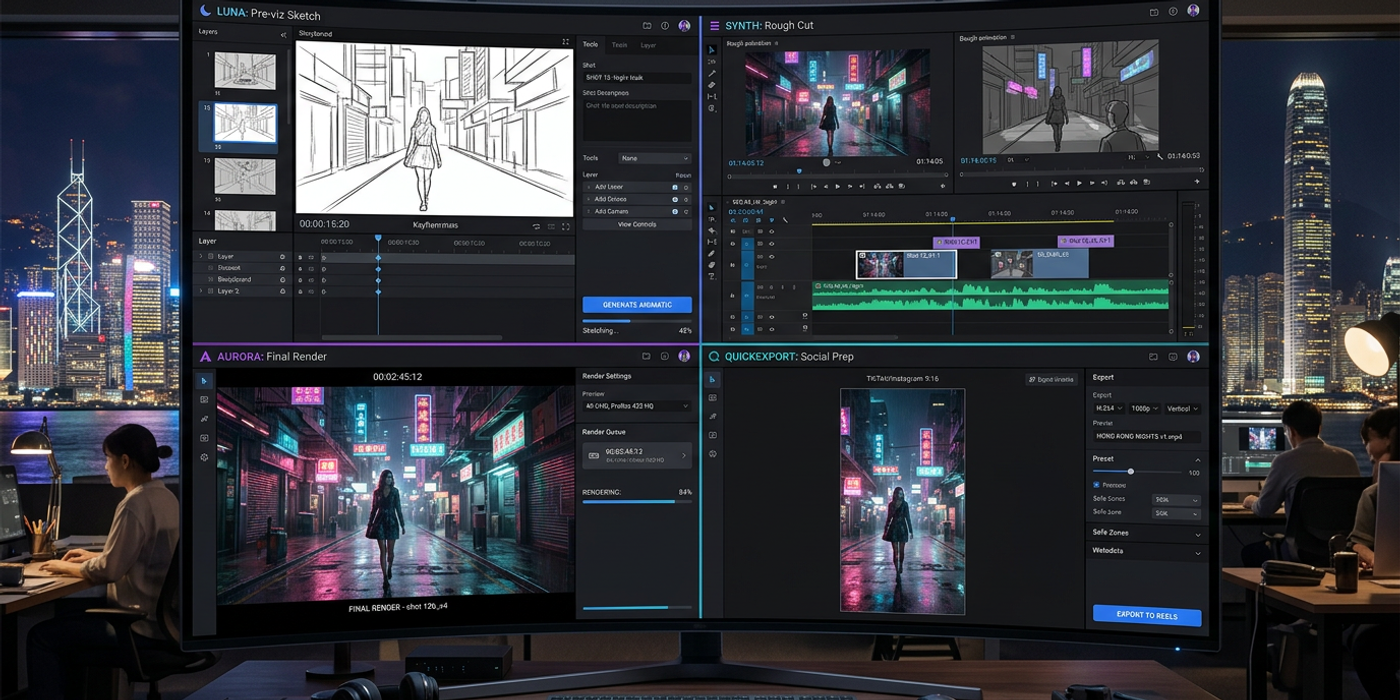
Task: Open the user avatar in the QUICKEXPORT header
Action: 1193,356
